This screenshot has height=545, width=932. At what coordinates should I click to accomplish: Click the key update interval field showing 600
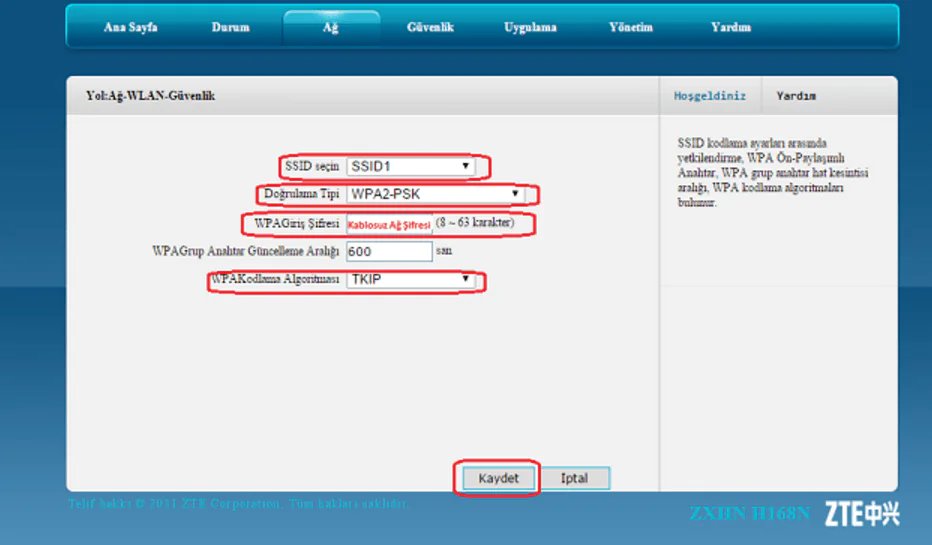(x=389, y=251)
